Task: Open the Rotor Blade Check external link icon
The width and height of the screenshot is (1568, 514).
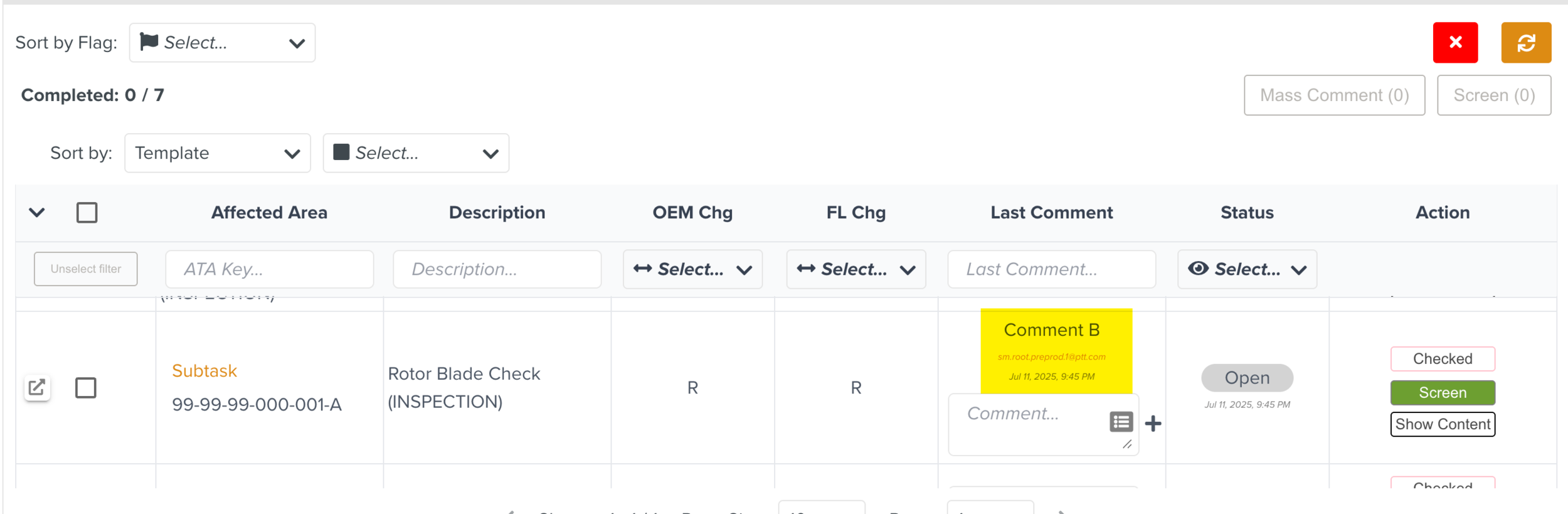Action: [x=37, y=387]
